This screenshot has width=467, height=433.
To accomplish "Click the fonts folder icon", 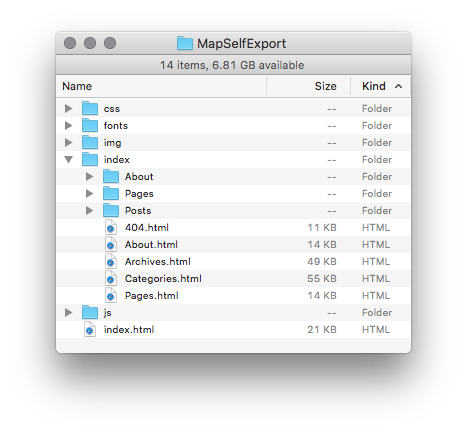I will pos(90,125).
